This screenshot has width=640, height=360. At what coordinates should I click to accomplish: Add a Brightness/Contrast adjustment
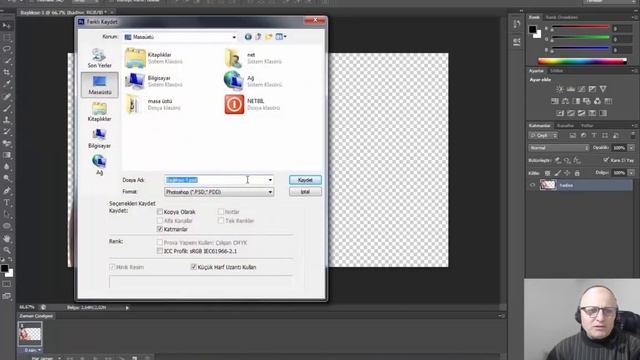coord(560,89)
